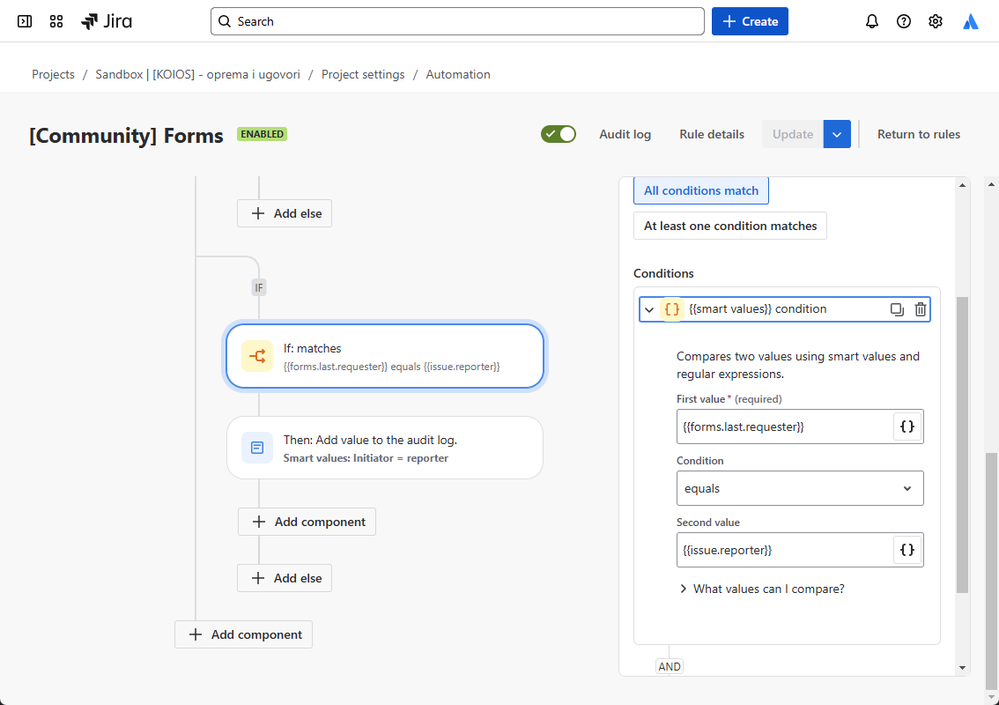Toggle the sidebar collapse icon

coord(24,22)
